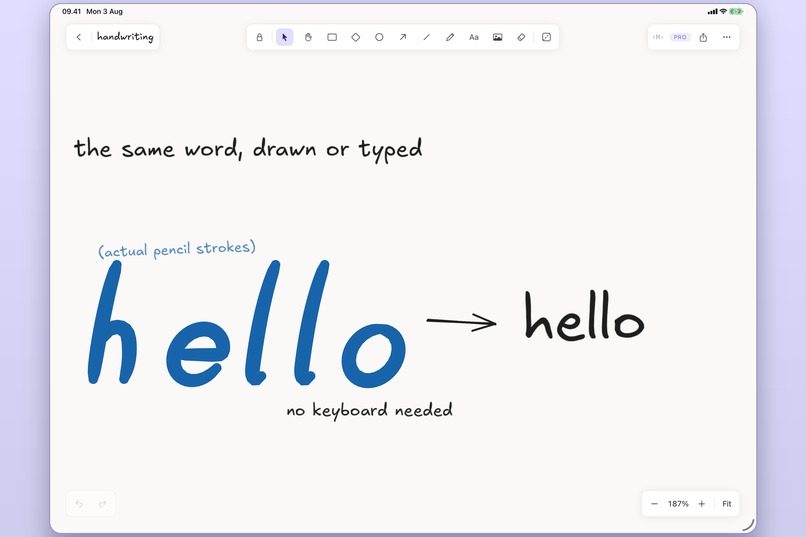
Task: Click the M icon beside PRO
Action: (x=658, y=37)
